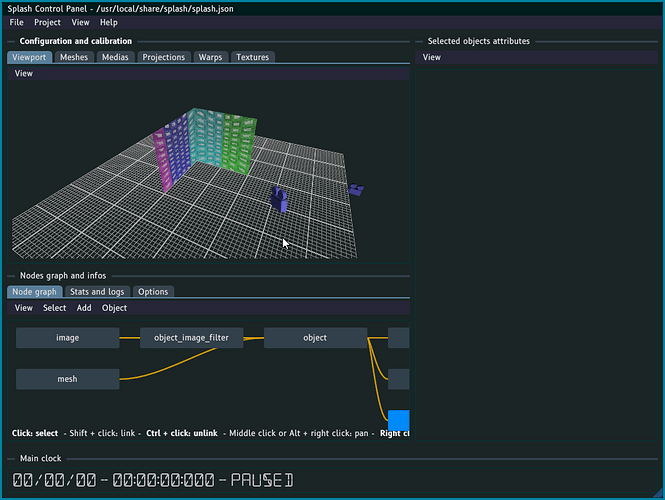Click the highlighted blue node

tap(398, 421)
